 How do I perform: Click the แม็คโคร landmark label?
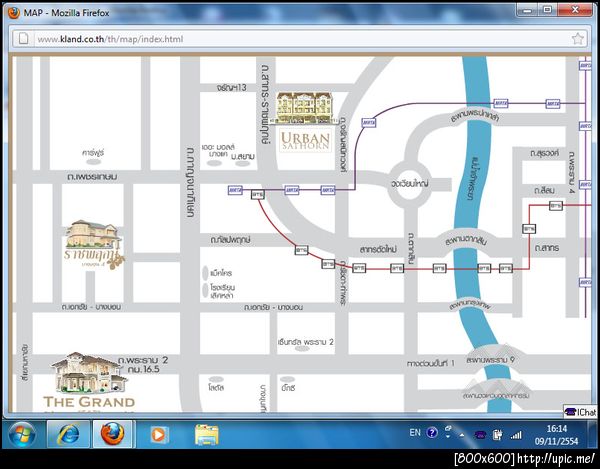pos(221,273)
